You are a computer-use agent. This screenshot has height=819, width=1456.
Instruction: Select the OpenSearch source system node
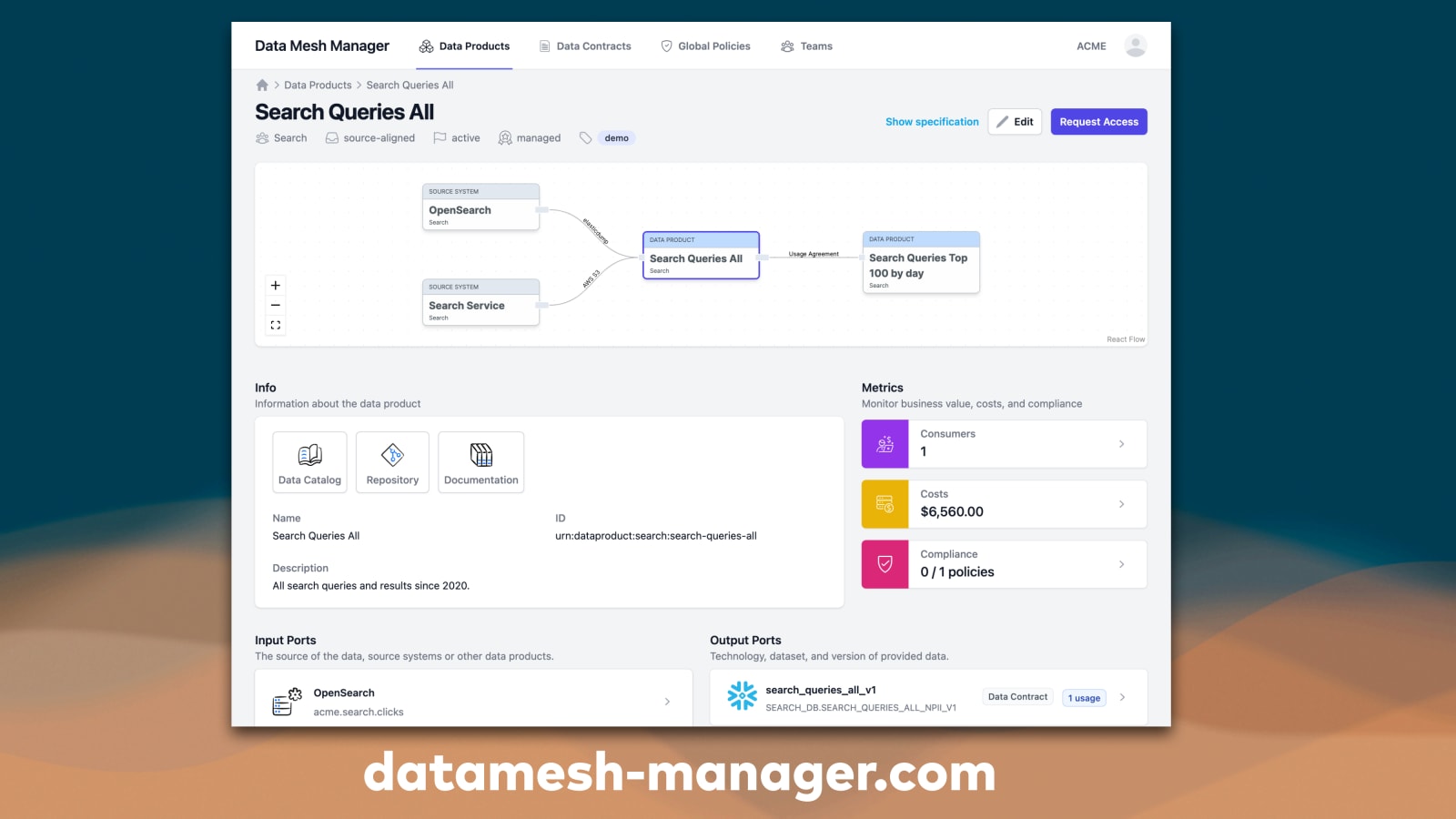pos(480,207)
